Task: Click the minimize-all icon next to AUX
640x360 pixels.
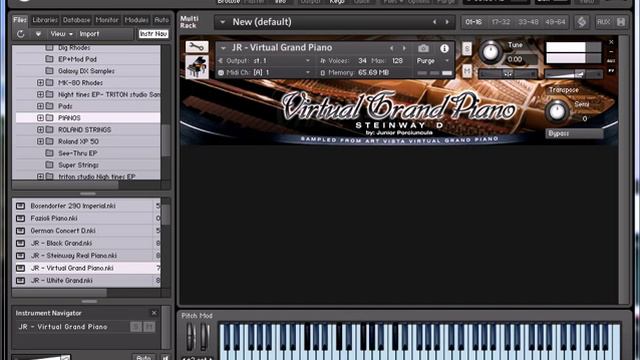Action: pos(621,22)
